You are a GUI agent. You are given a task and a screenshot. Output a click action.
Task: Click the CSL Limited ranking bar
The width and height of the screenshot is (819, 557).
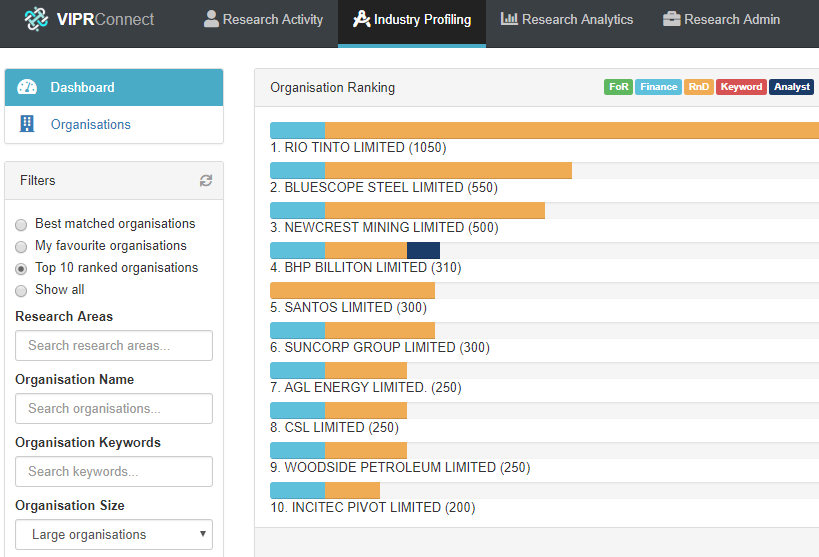[338, 410]
